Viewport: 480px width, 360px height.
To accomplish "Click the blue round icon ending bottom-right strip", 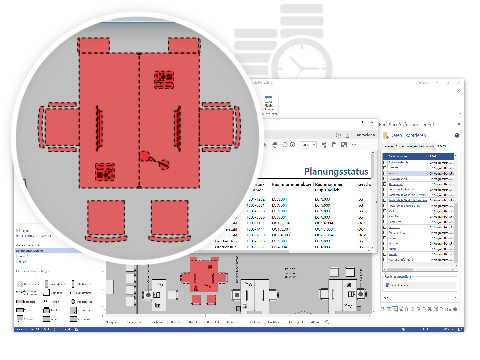I will (455, 309).
